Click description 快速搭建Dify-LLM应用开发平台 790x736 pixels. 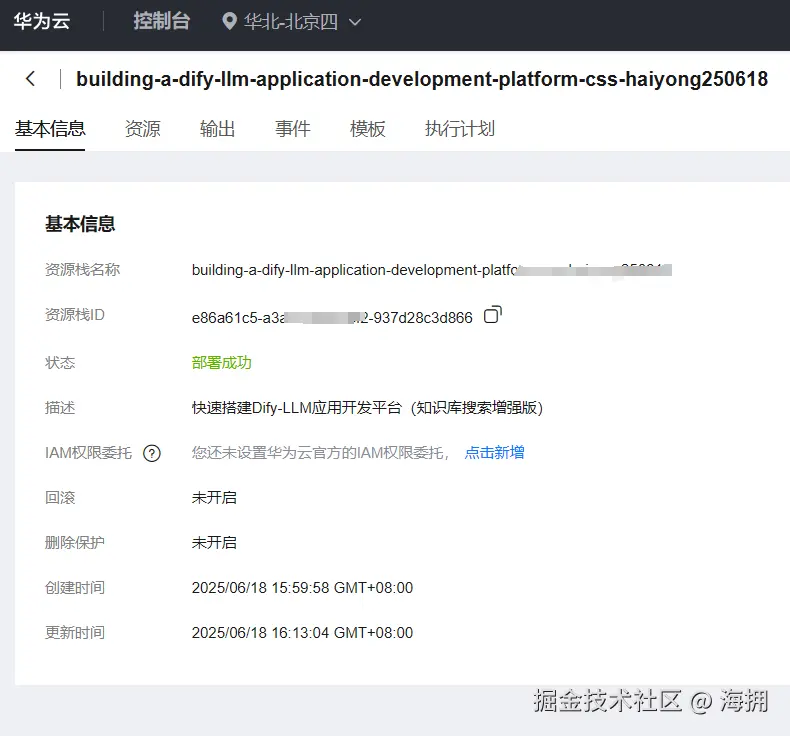pos(367,408)
